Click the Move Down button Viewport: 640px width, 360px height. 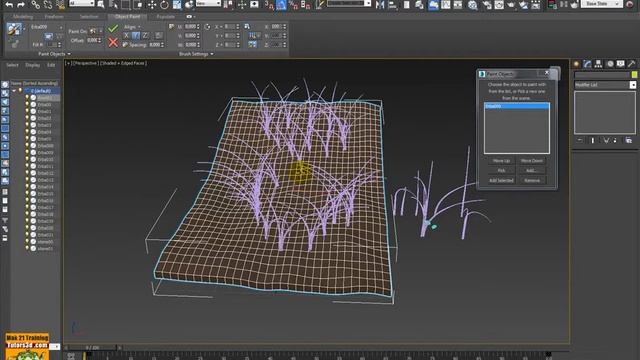(532, 161)
